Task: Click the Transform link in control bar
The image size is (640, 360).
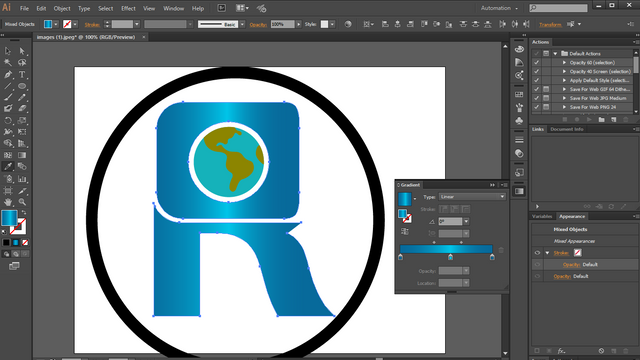Action: click(x=550, y=24)
